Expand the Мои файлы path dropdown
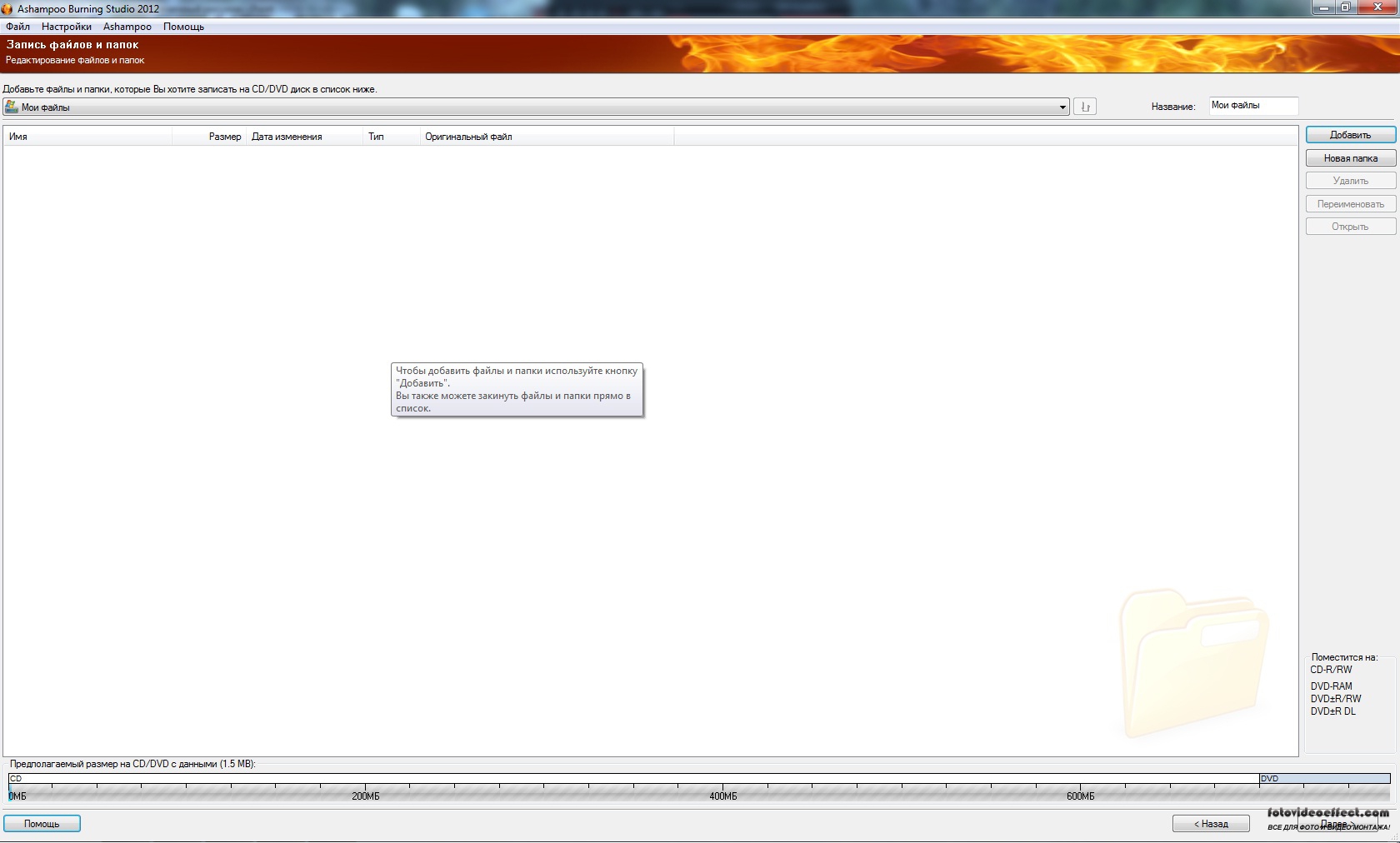This screenshot has height=843, width=1400. coord(1062,107)
